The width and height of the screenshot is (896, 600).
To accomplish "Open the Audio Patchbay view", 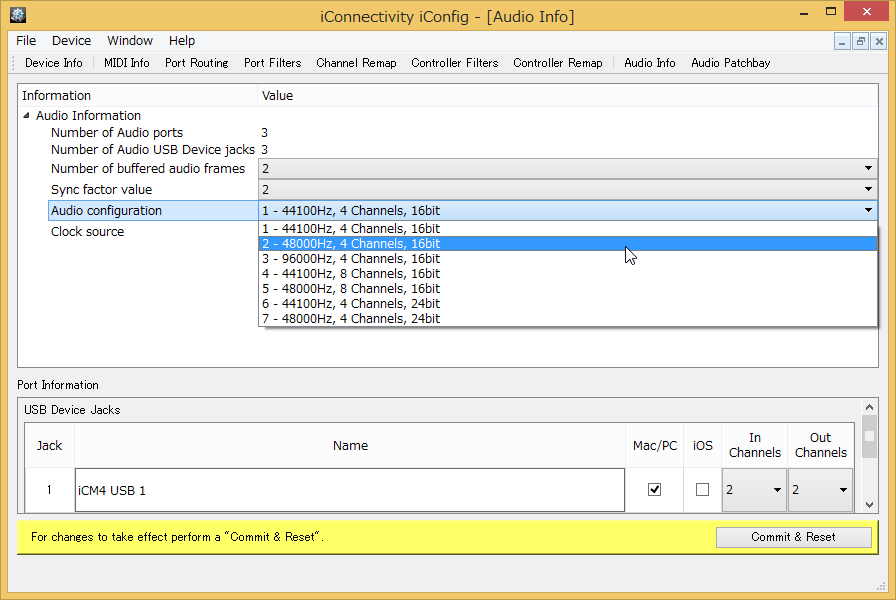I will (x=730, y=63).
